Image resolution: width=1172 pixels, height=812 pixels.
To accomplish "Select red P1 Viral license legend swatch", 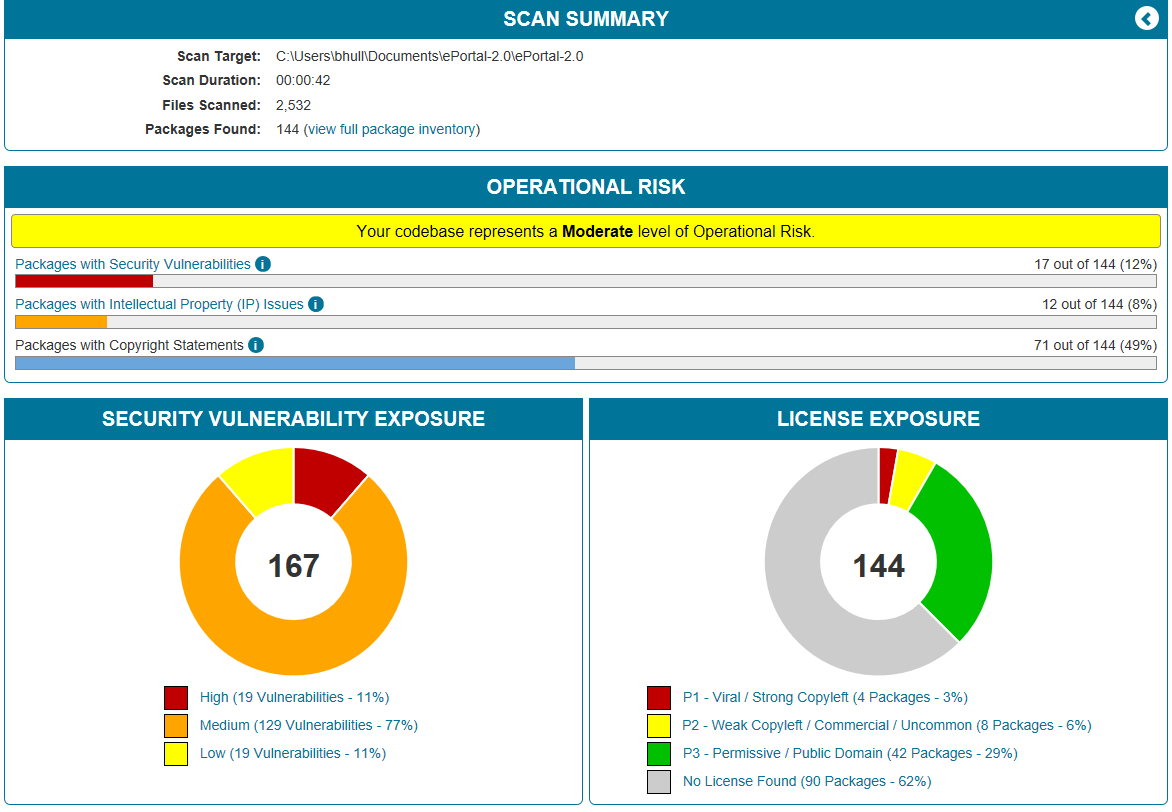I will click(x=659, y=698).
